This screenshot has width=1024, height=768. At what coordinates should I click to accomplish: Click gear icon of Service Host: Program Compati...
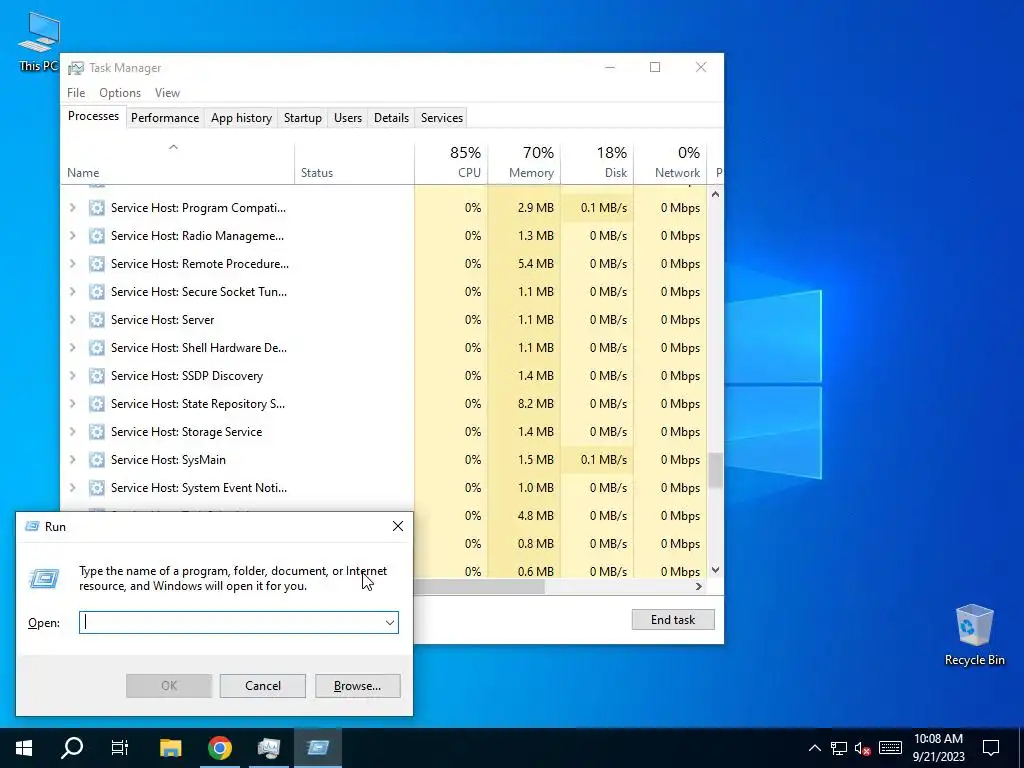point(97,208)
